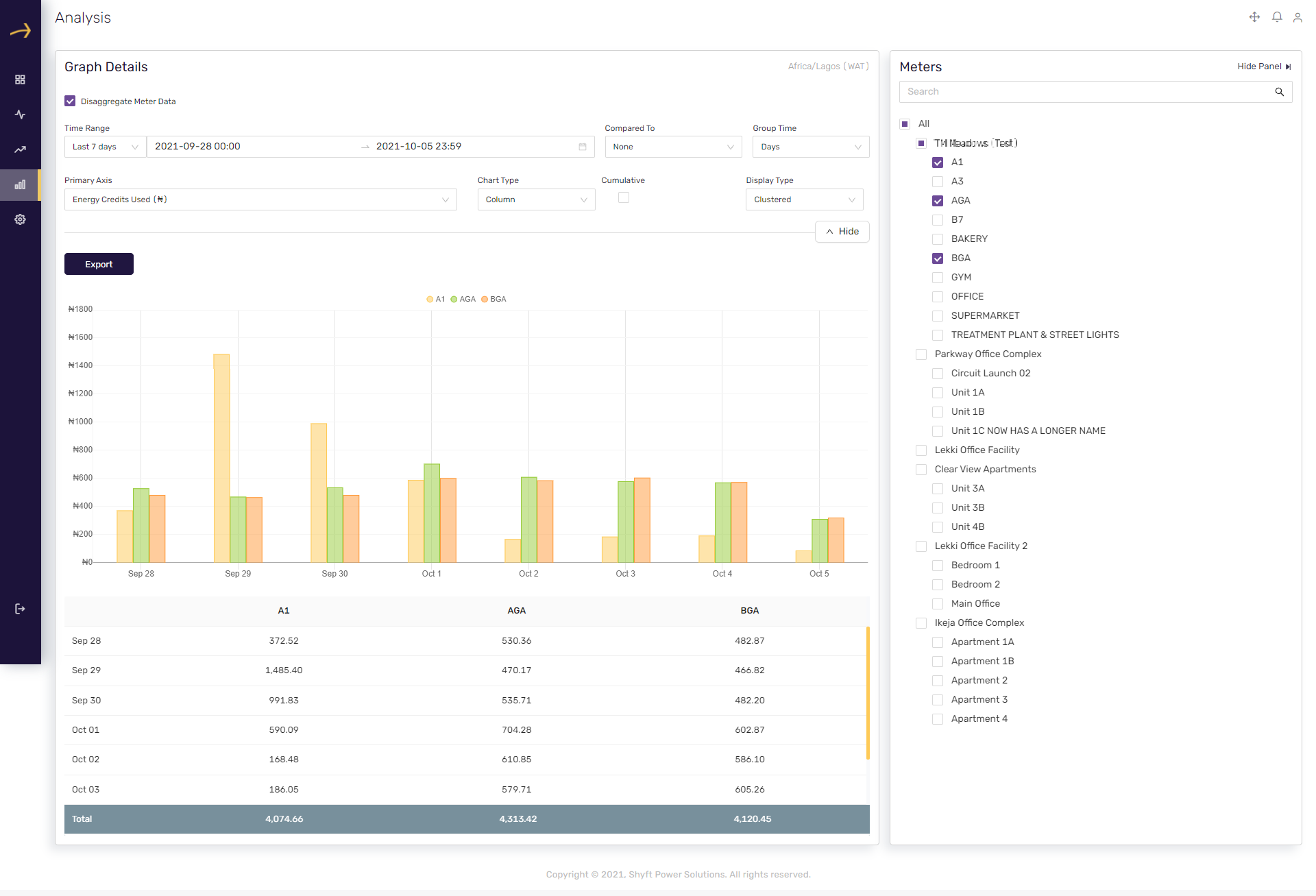This screenshot has height=896, width=1316.
Task: Click the Sep 29 A1 value 1,485.40
Action: coord(284,670)
